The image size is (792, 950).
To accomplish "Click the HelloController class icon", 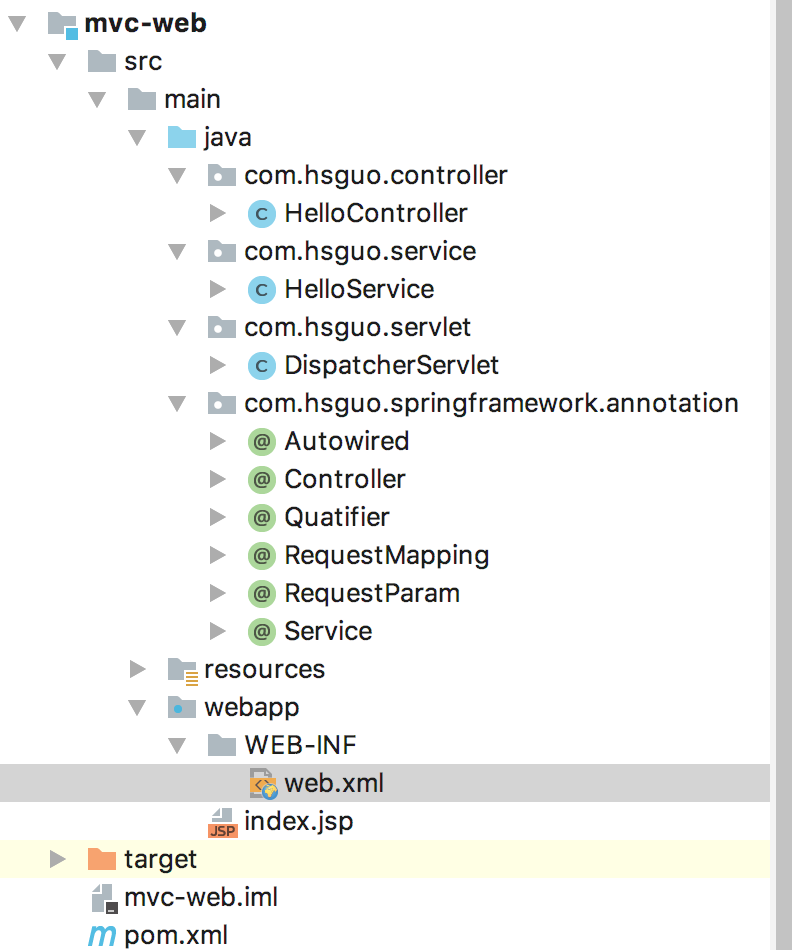I will tap(260, 213).
